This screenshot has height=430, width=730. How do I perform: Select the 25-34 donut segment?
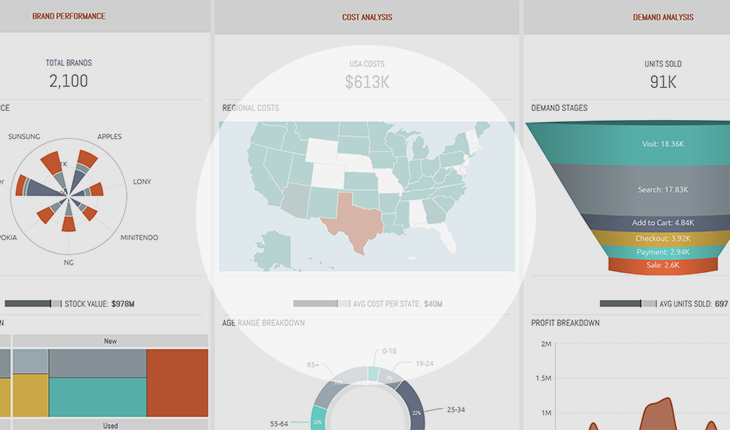(414, 407)
